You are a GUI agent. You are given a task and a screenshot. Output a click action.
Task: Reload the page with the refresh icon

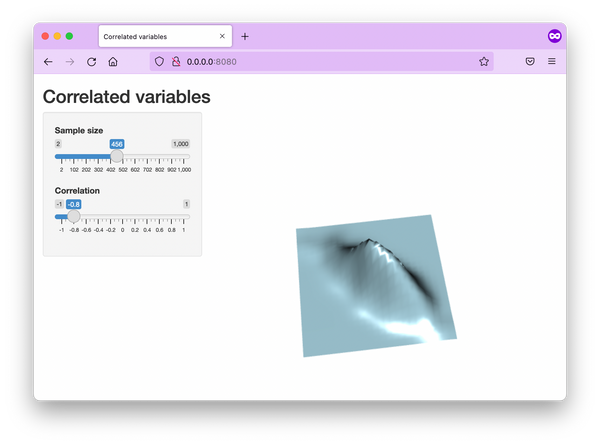click(91, 62)
